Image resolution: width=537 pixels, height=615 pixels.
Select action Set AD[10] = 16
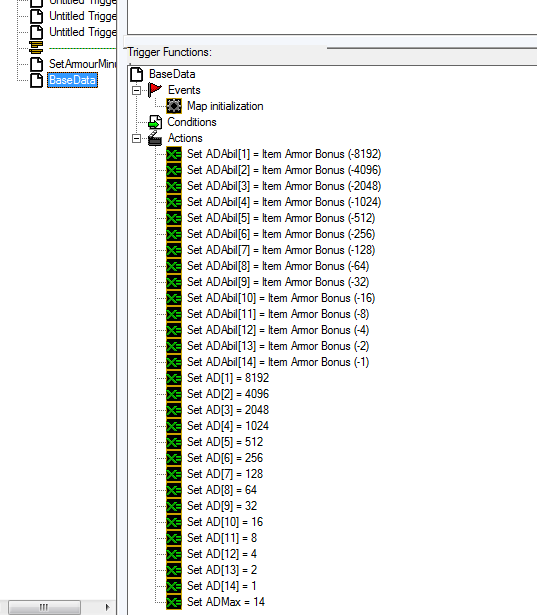[225, 522]
